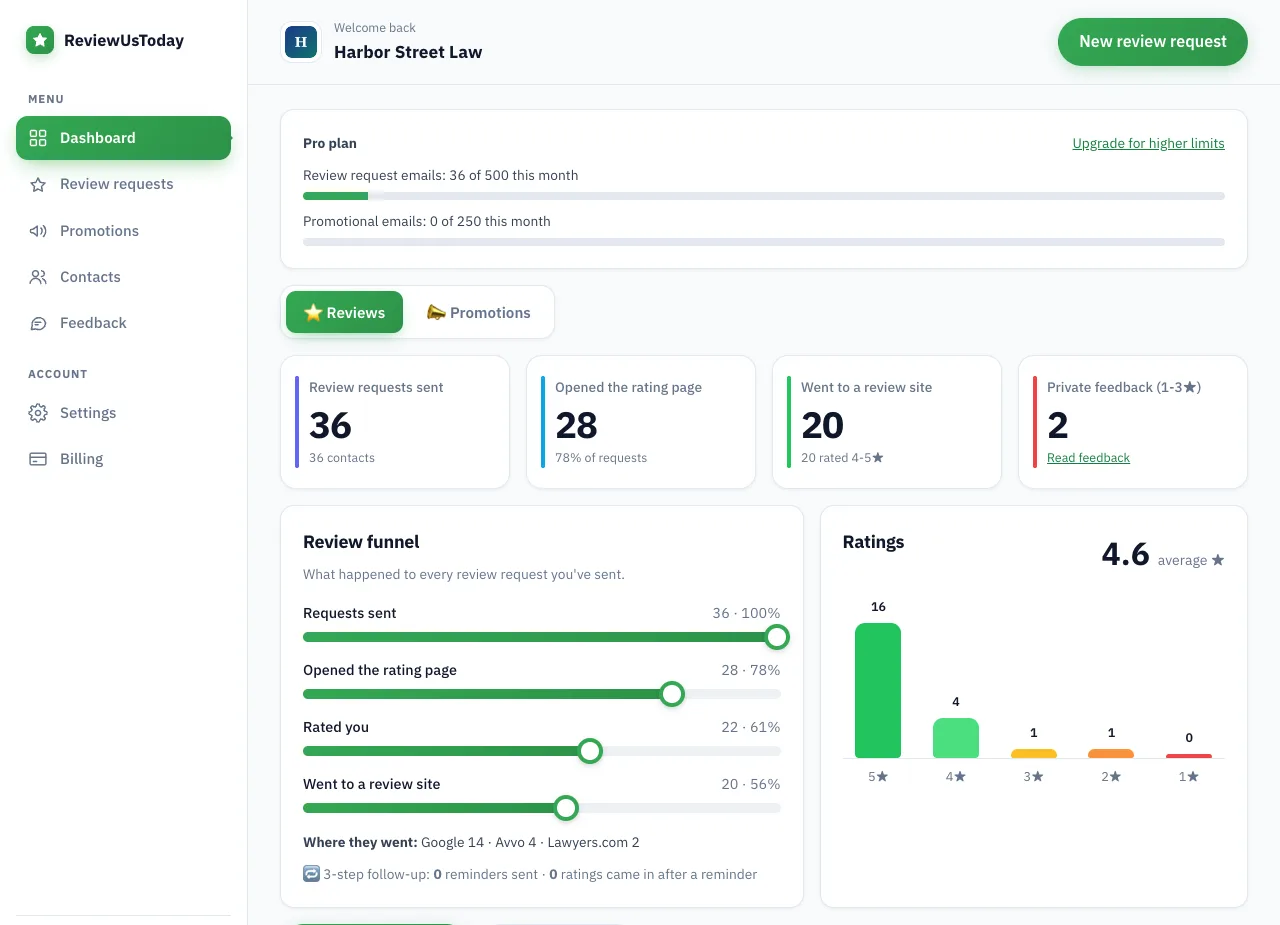Viewport: 1280px width, 925px height.
Task: Open Settings in the account menu
Action: (x=123, y=413)
